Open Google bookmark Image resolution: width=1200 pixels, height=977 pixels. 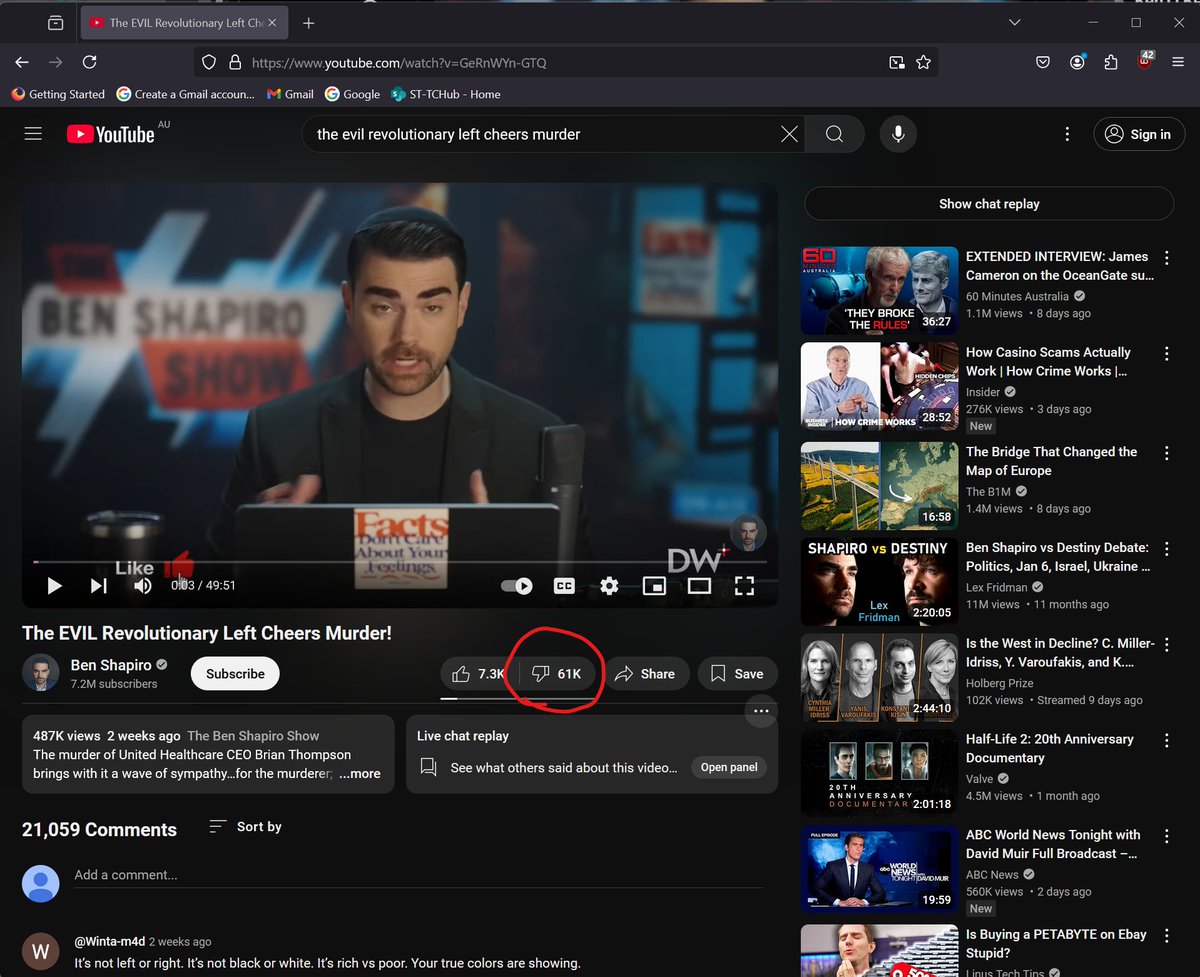tap(351, 94)
